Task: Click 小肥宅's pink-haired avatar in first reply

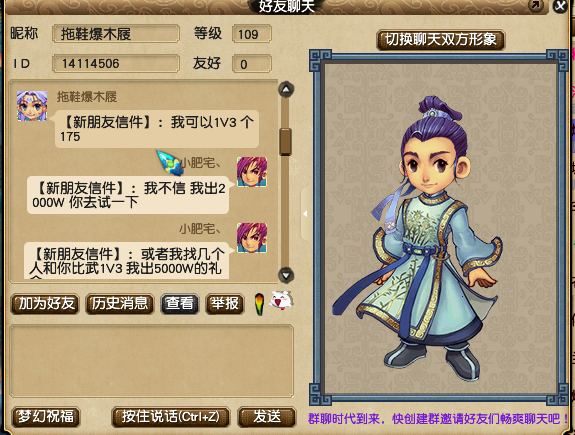Action: [252, 172]
